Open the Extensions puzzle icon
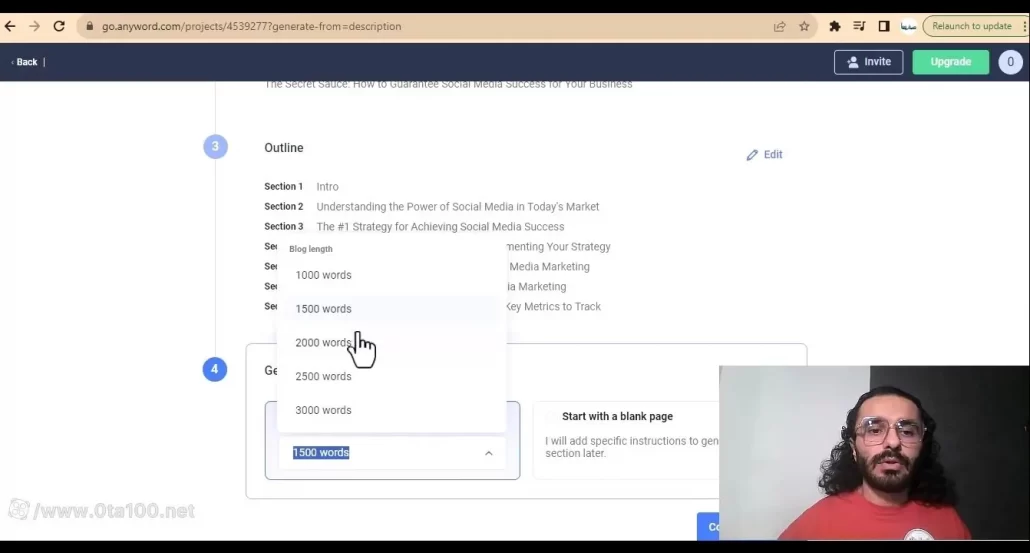The height and width of the screenshot is (553, 1030). pos(834,26)
